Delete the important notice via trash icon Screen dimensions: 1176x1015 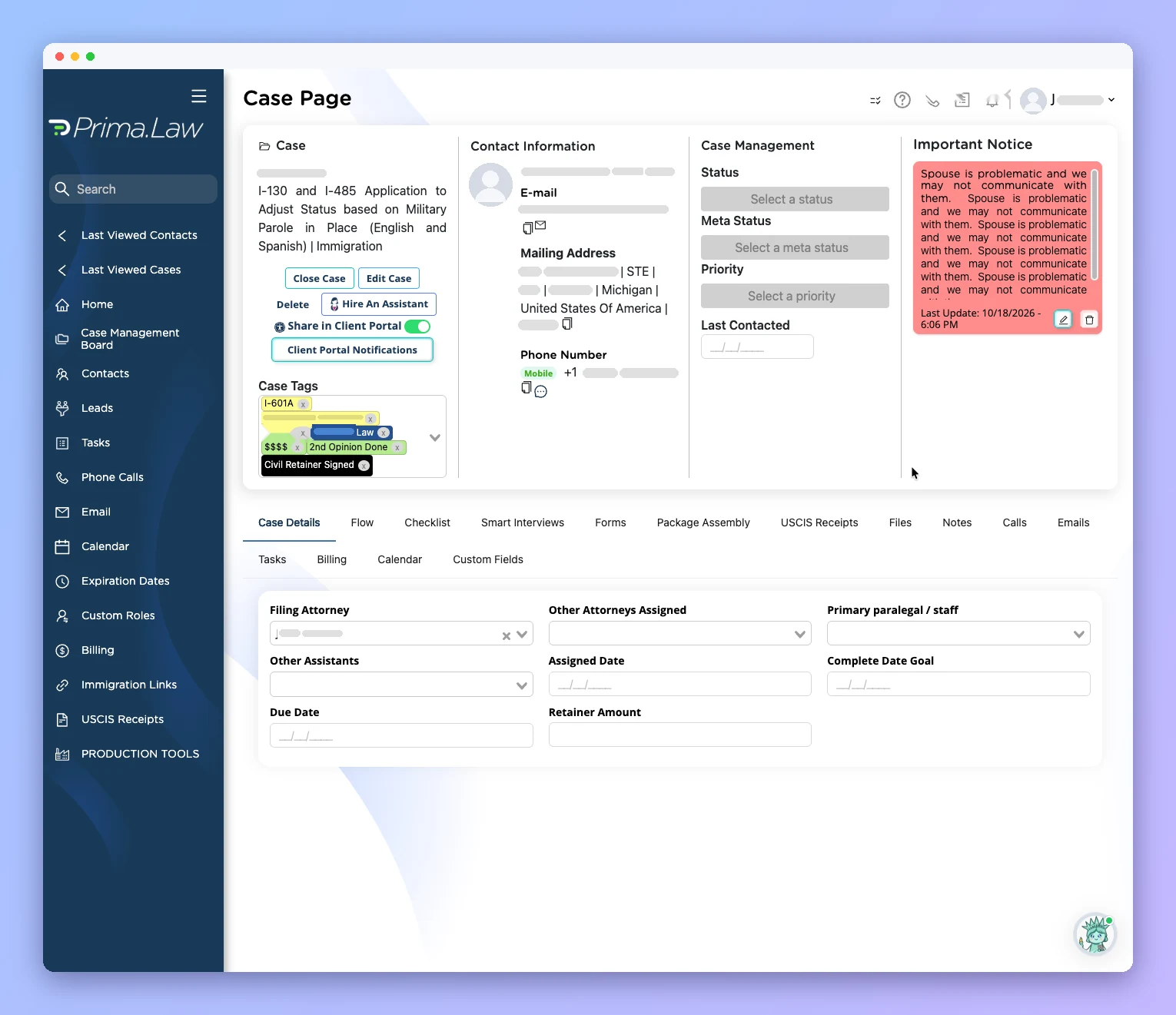pos(1089,320)
